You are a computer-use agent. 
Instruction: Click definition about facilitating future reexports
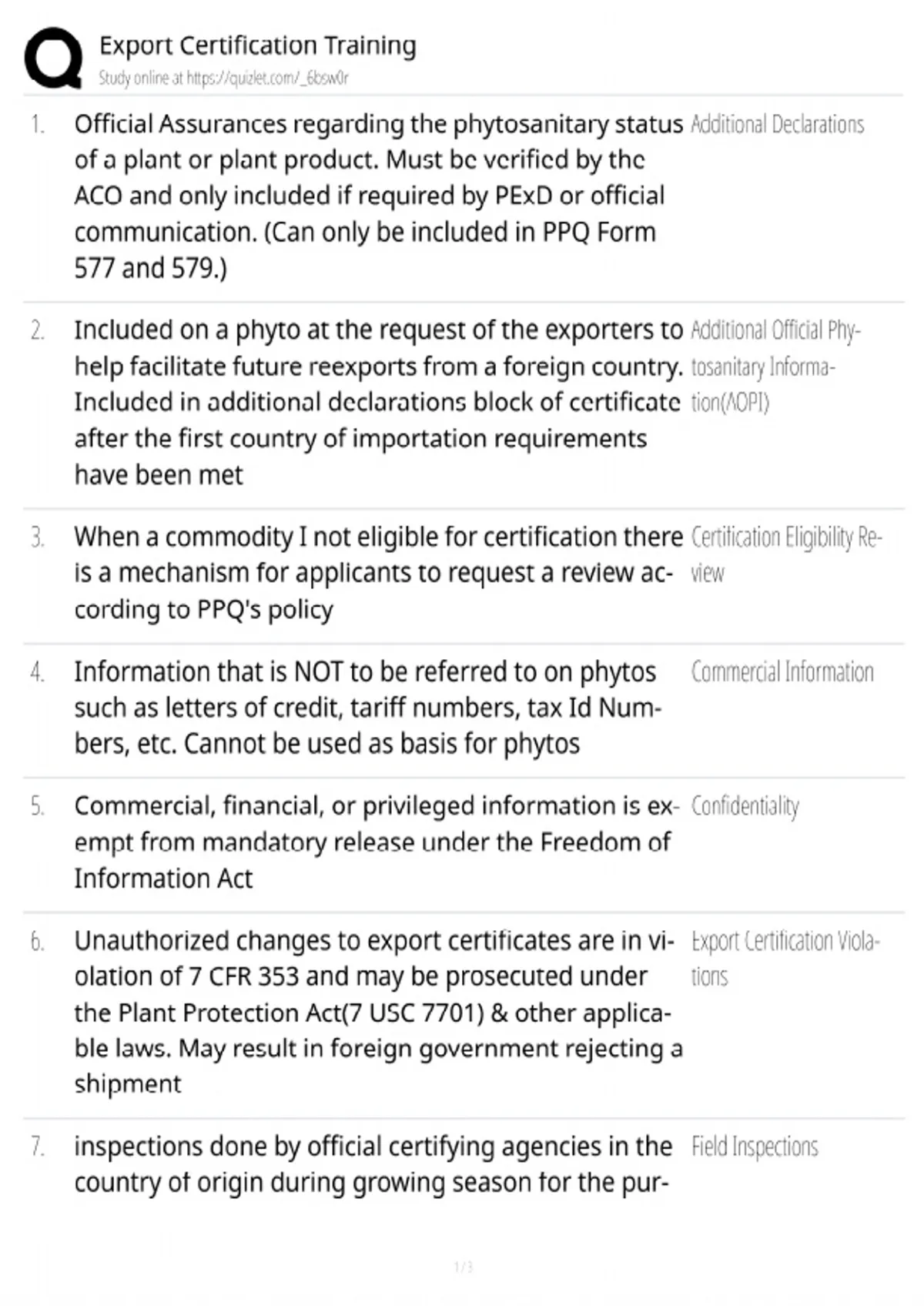(378, 403)
